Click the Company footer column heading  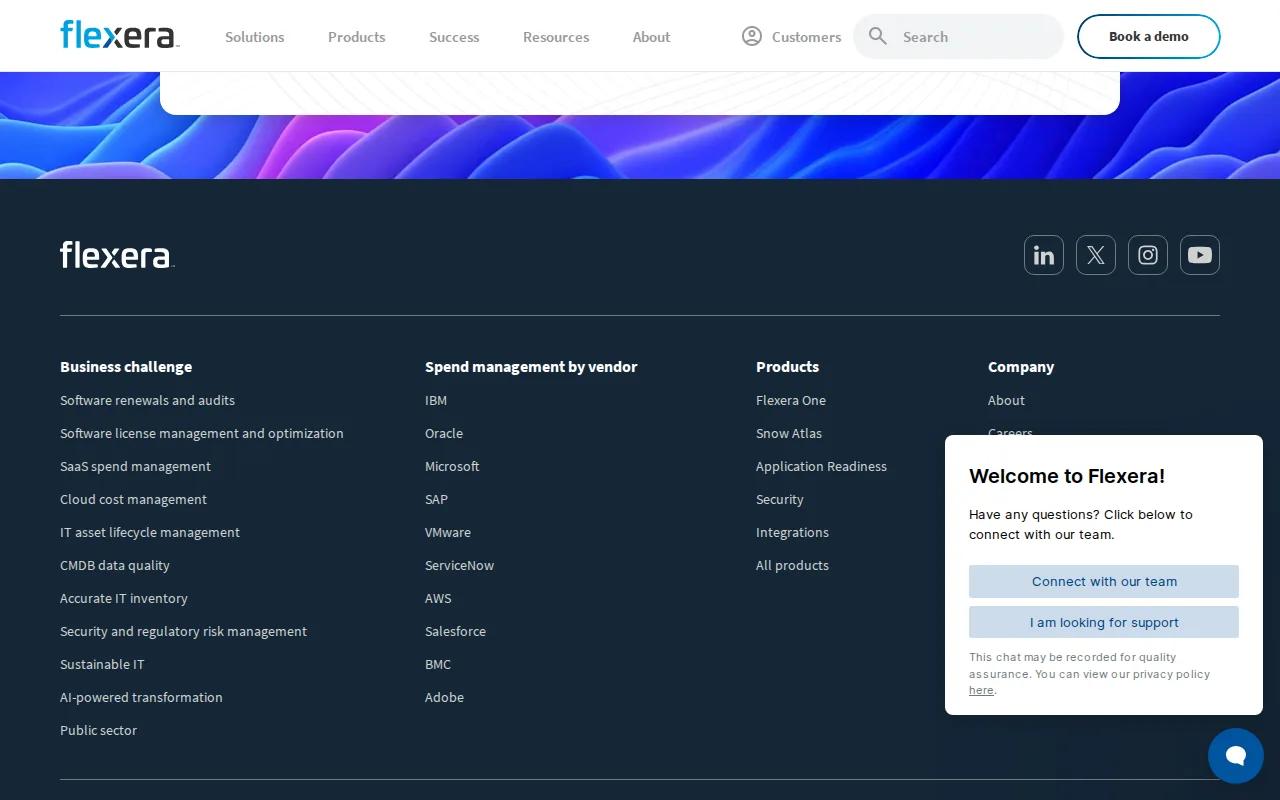[x=1021, y=367]
